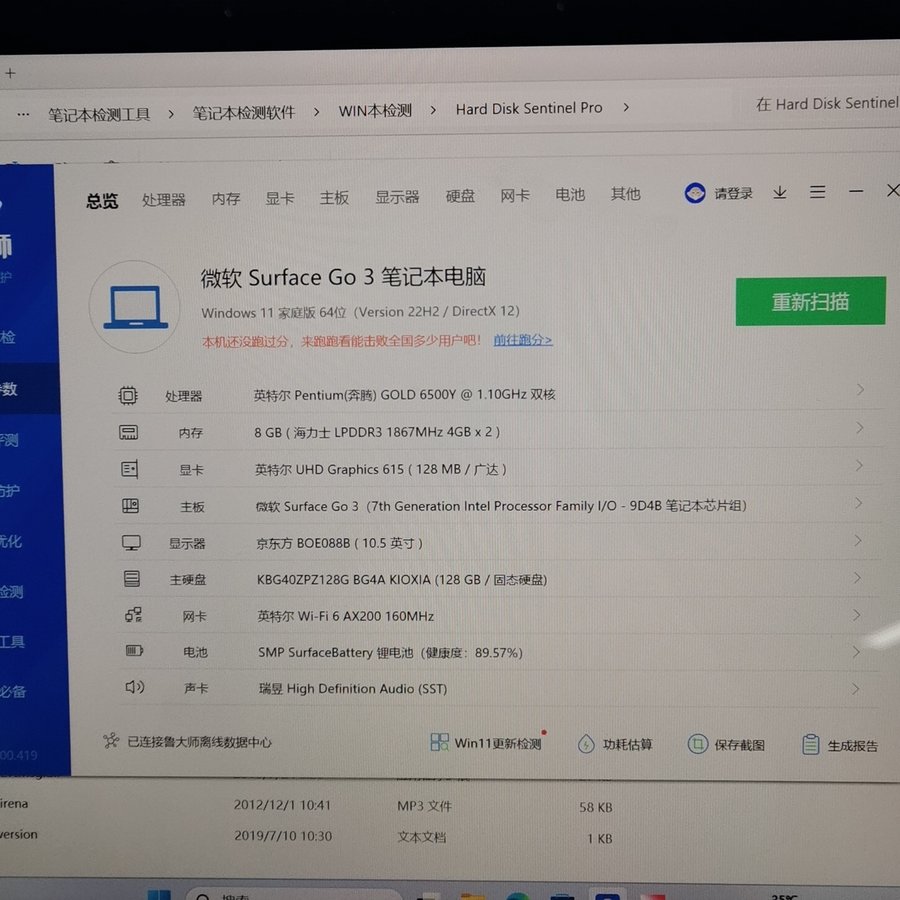The width and height of the screenshot is (900, 900).
Task: Click 保存截图 to save screenshot
Action: coord(726,745)
